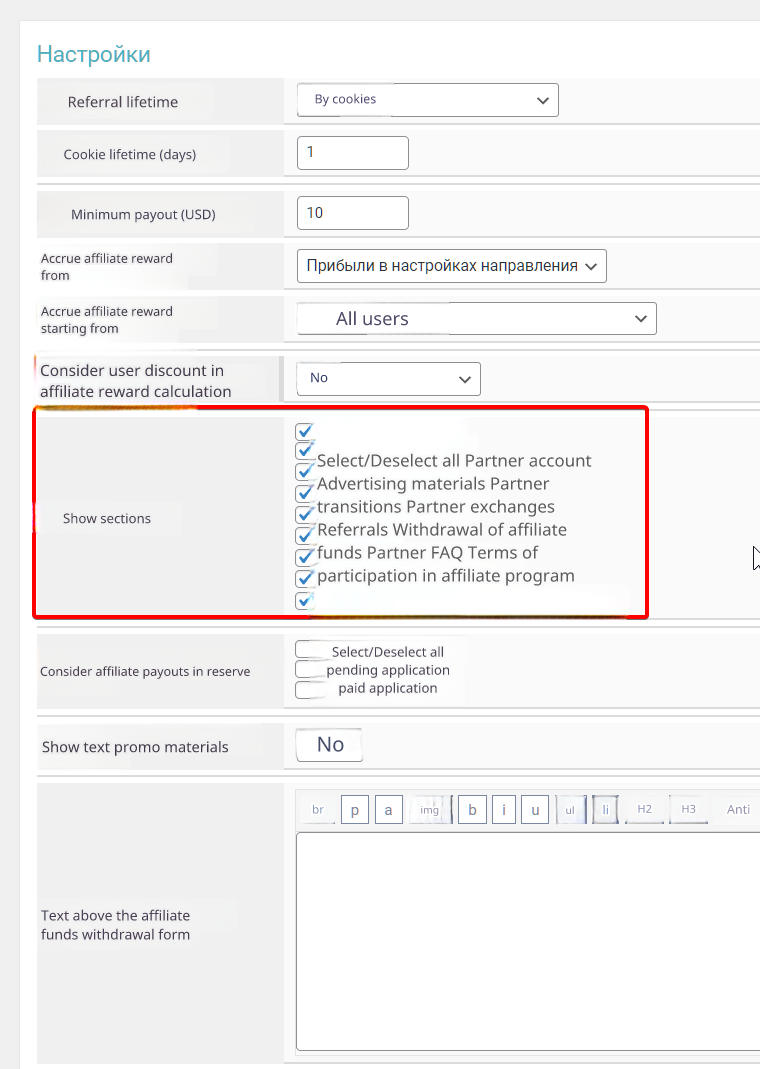The height and width of the screenshot is (1069, 760).
Task: Apply bold with the 'b' button
Action: click(x=472, y=810)
